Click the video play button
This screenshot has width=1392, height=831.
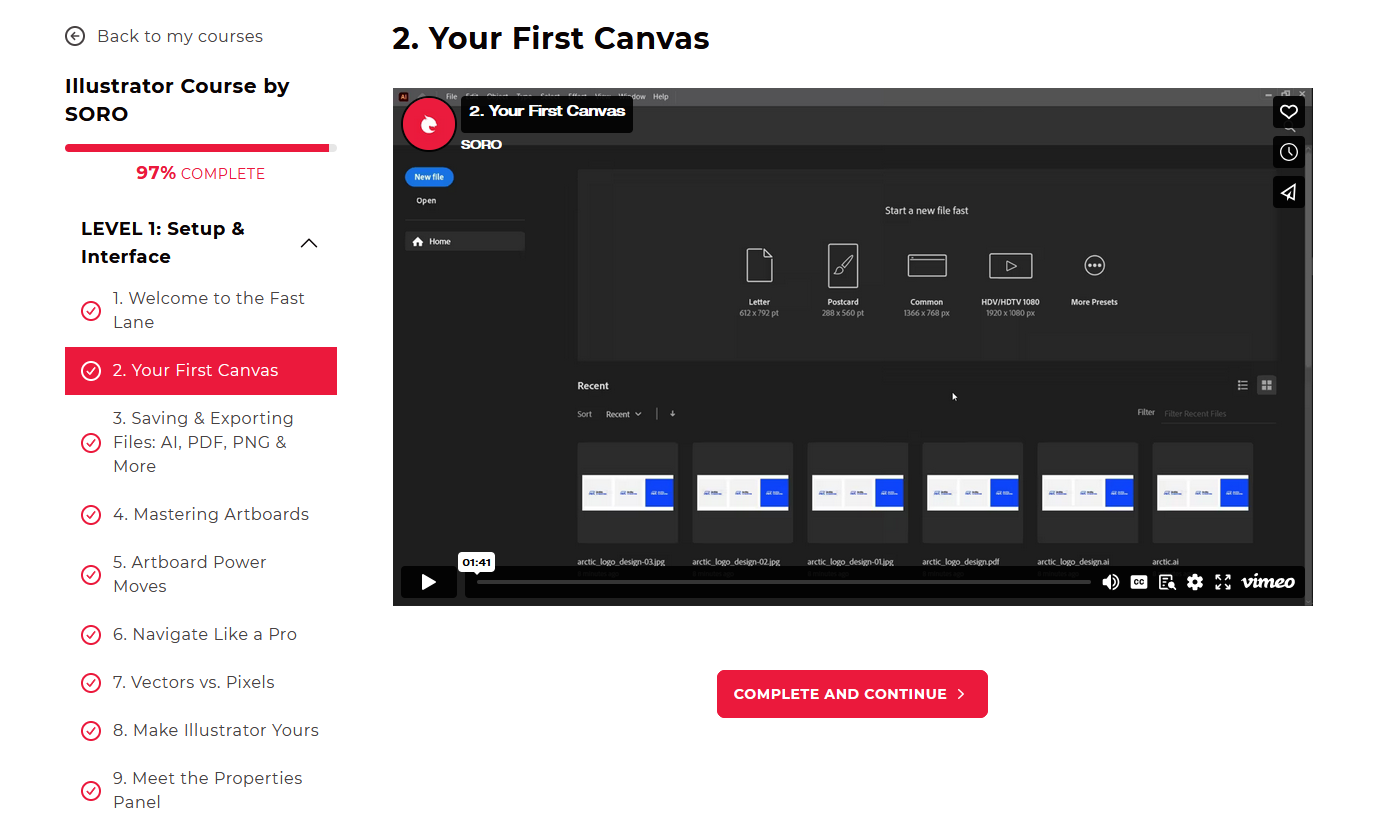coord(428,582)
